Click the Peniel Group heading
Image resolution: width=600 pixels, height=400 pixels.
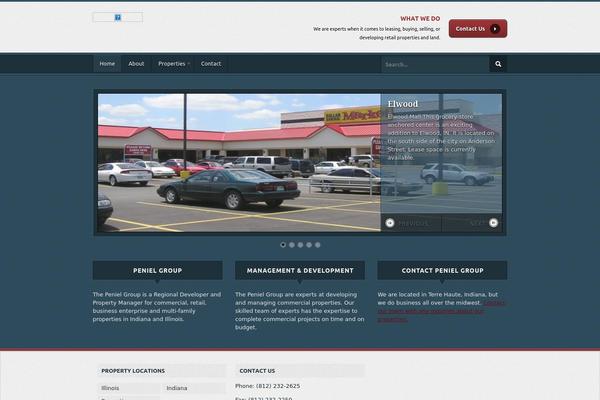pyautogui.click(x=158, y=270)
